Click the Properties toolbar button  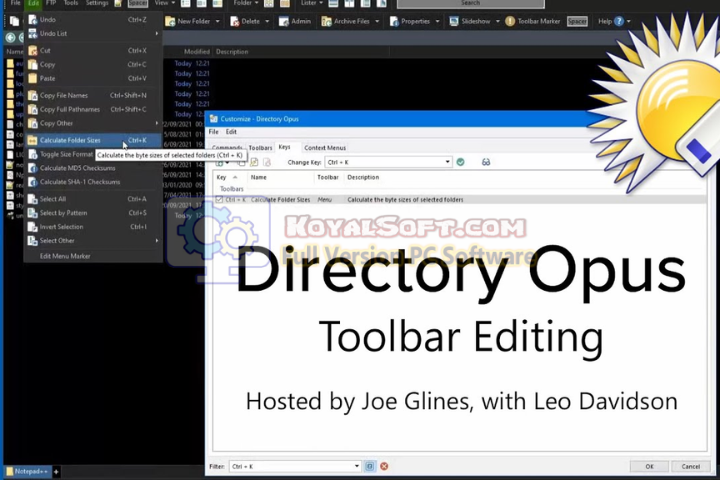pyautogui.click(x=410, y=21)
